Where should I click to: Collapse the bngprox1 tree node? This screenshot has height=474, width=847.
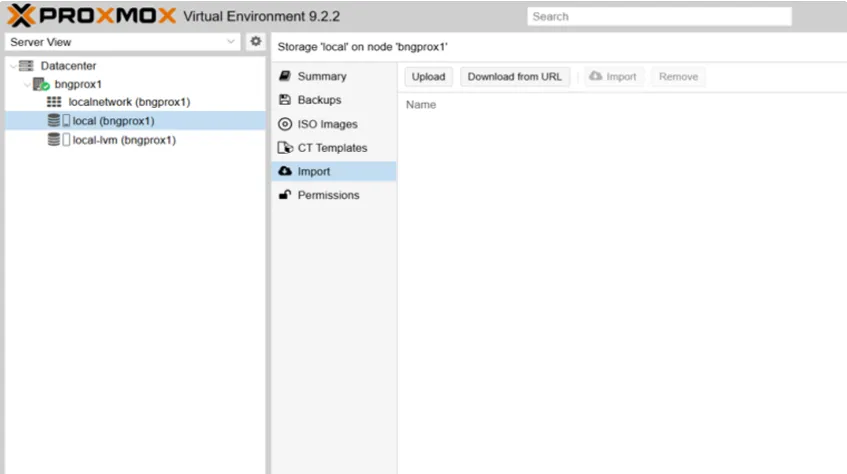point(27,85)
